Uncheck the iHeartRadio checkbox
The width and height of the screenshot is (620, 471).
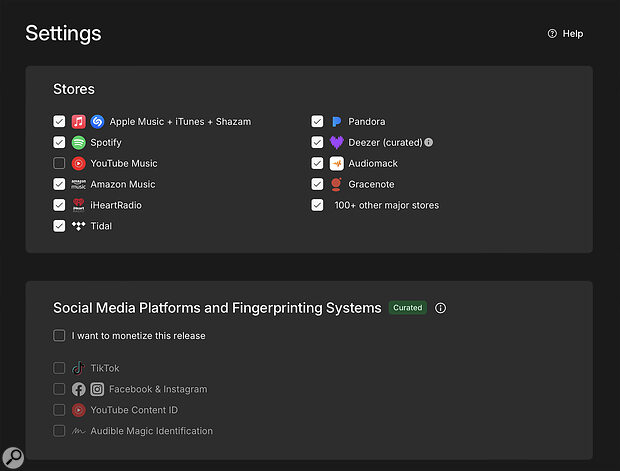tap(59, 205)
